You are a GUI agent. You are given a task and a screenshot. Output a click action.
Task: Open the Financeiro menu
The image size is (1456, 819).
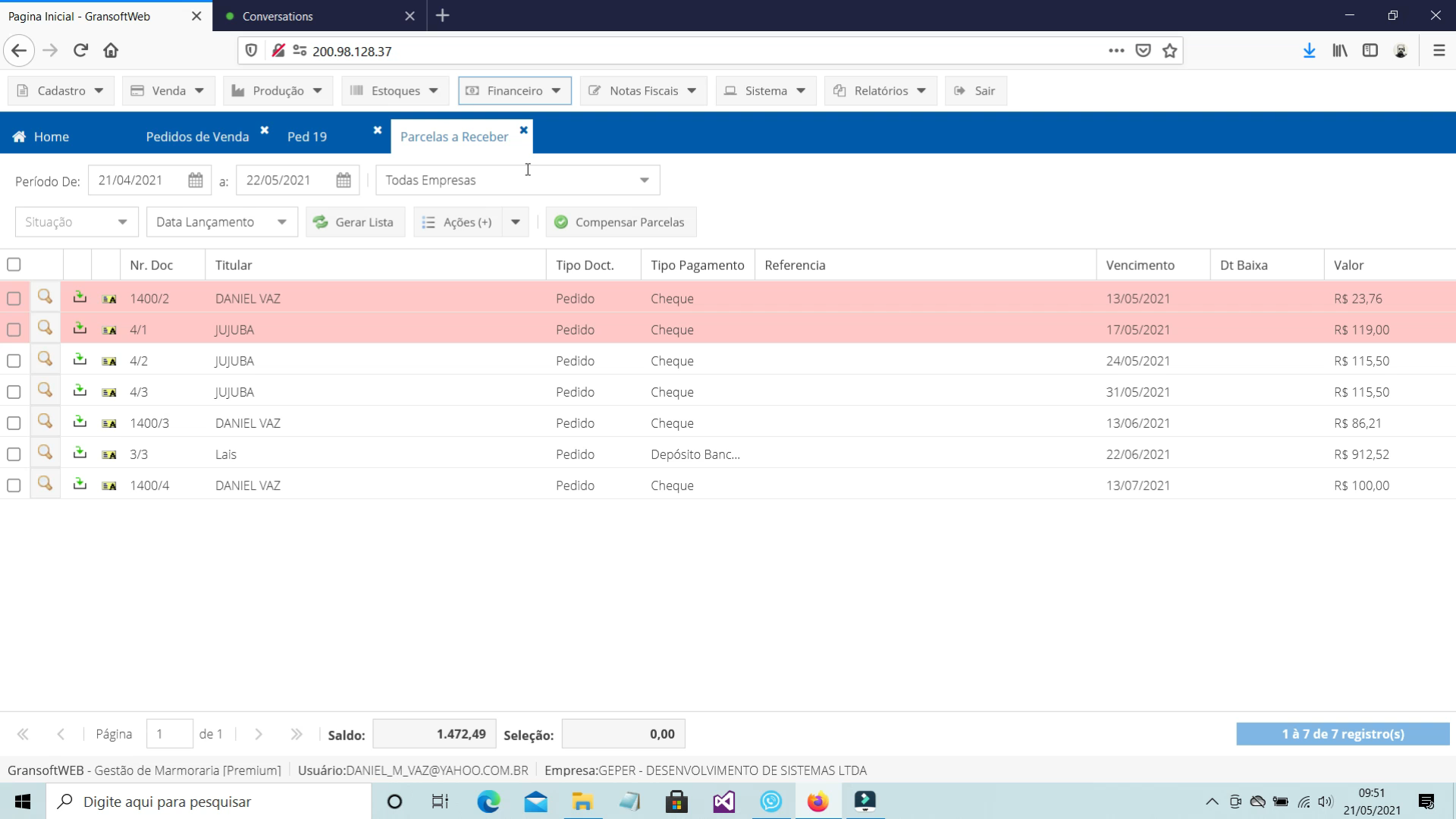point(515,91)
